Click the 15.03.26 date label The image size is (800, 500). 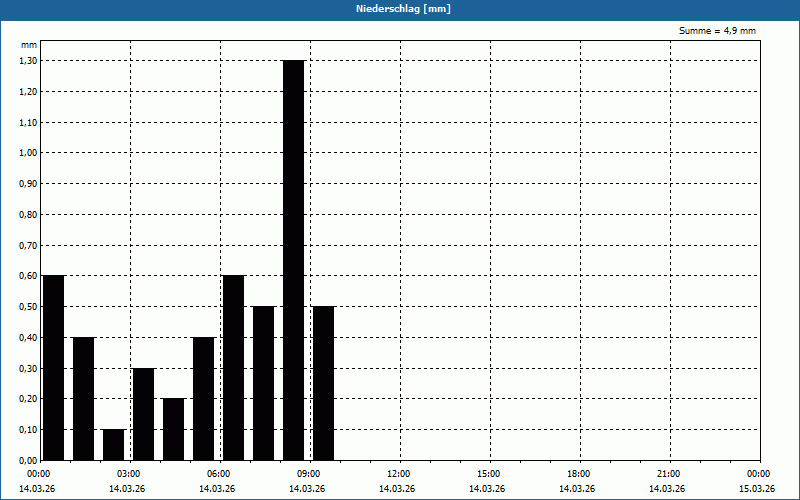pos(757,489)
